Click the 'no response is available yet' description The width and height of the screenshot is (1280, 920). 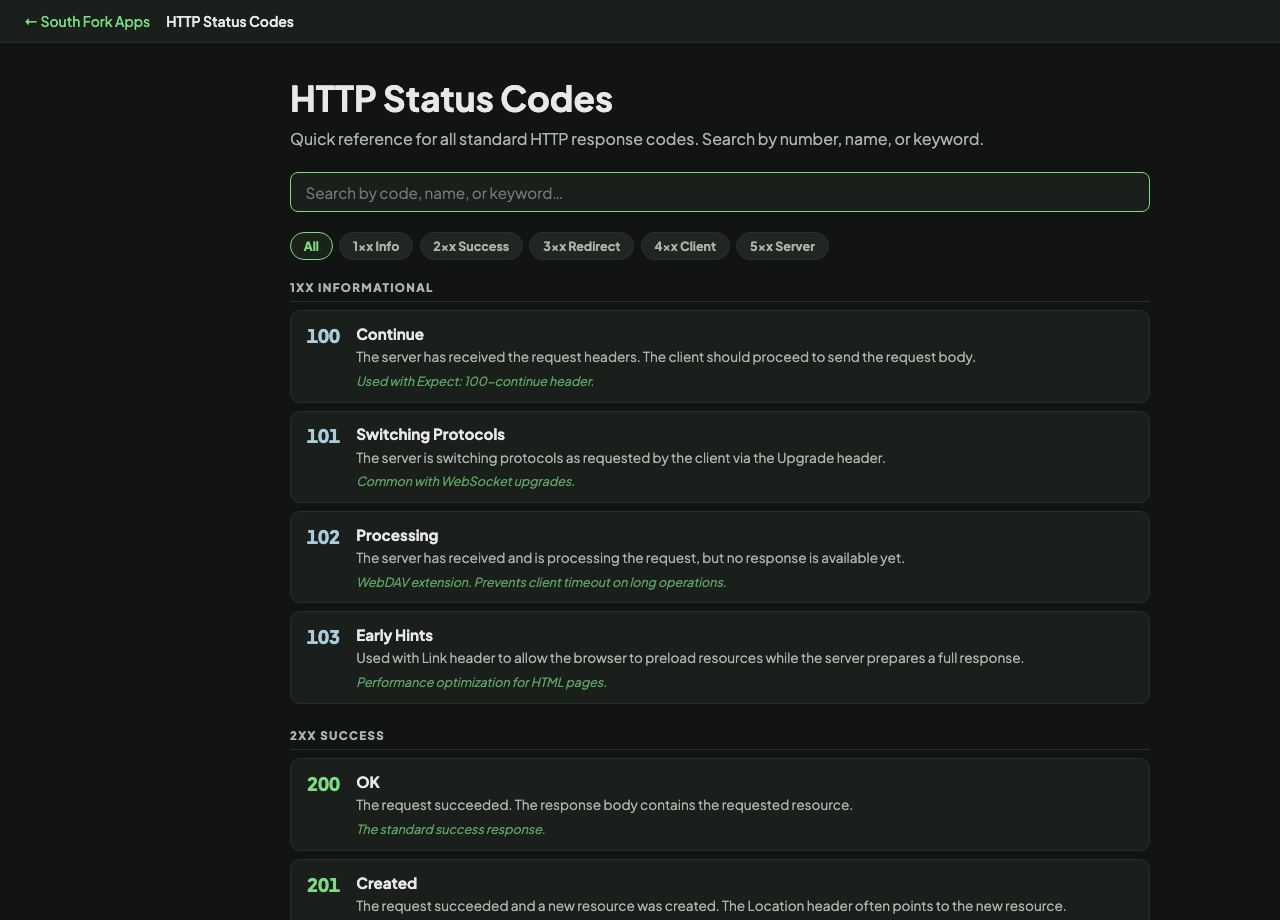click(630, 558)
